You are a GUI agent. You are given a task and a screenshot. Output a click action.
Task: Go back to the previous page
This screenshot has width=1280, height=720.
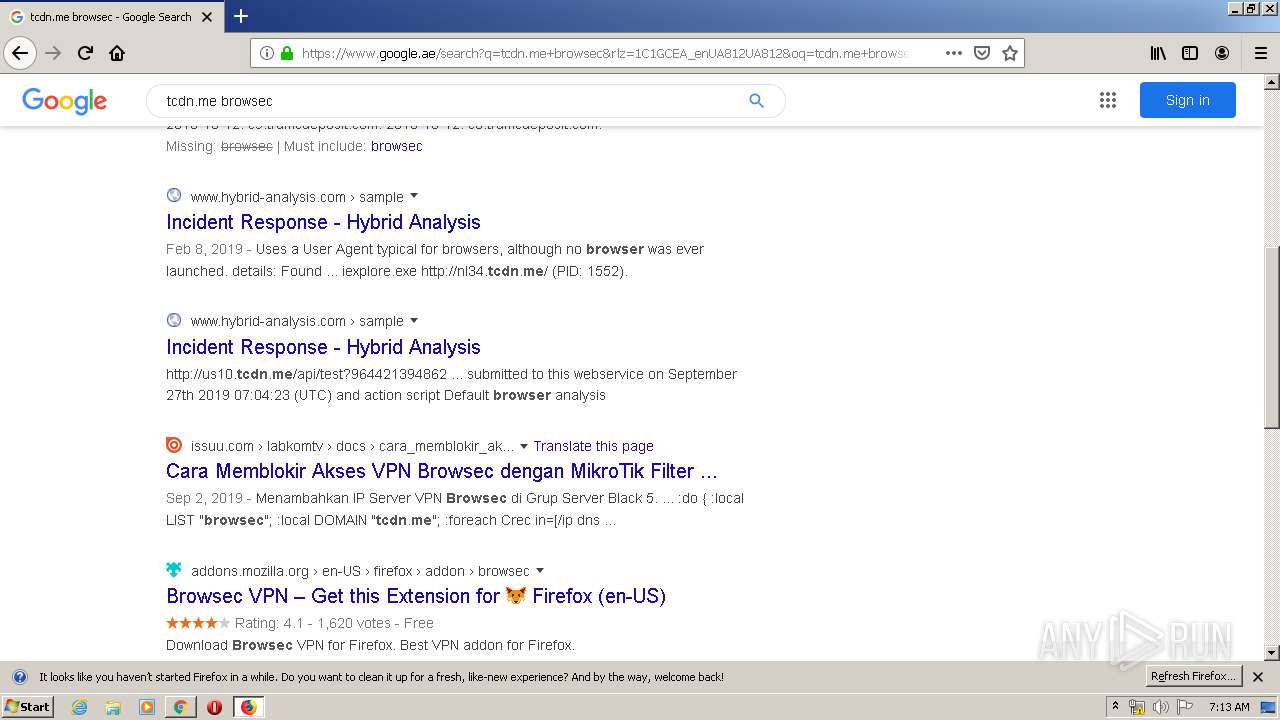point(20,53)
